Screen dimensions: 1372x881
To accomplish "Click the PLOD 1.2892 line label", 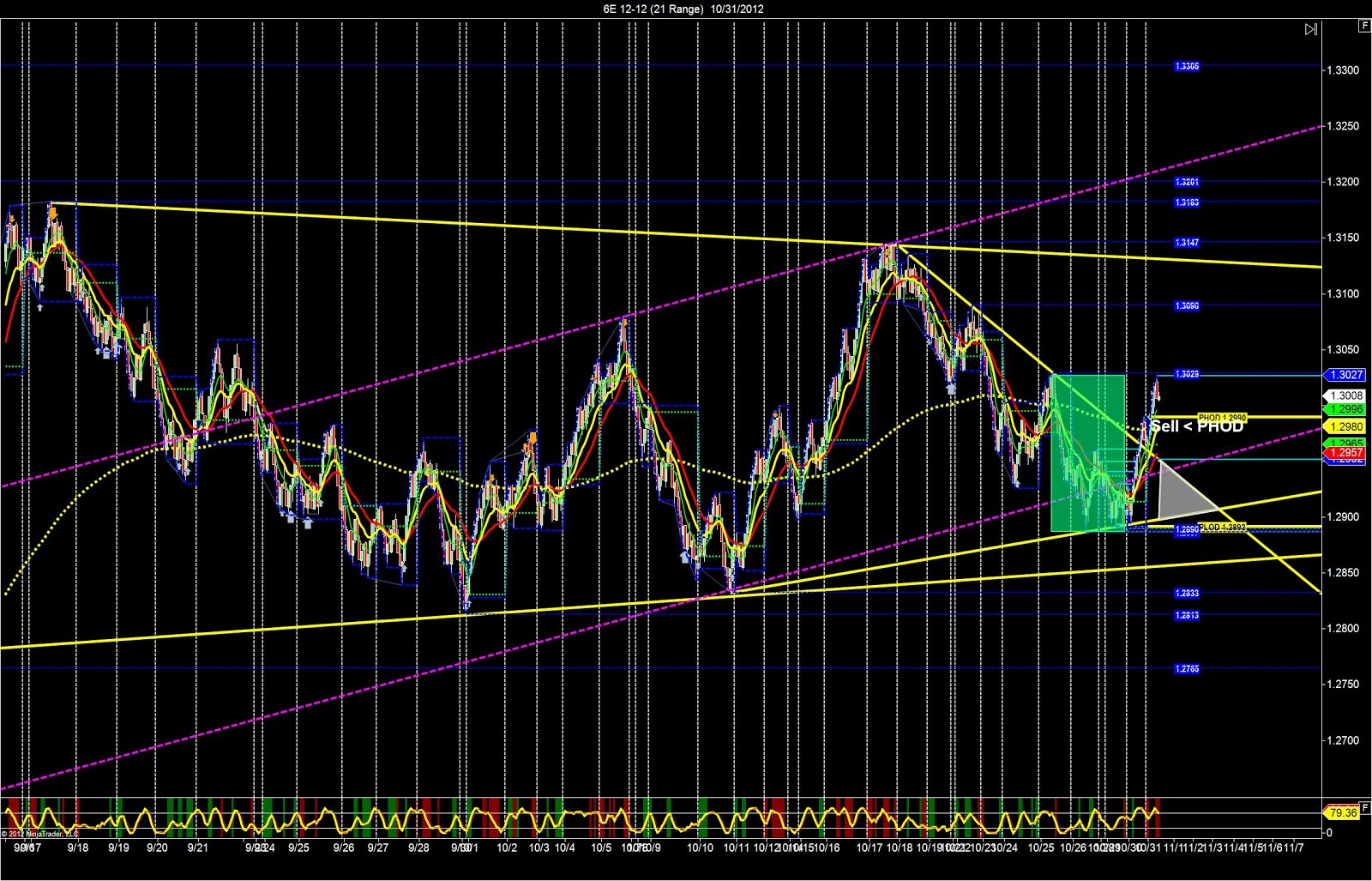I will [x=1223, y=527].
